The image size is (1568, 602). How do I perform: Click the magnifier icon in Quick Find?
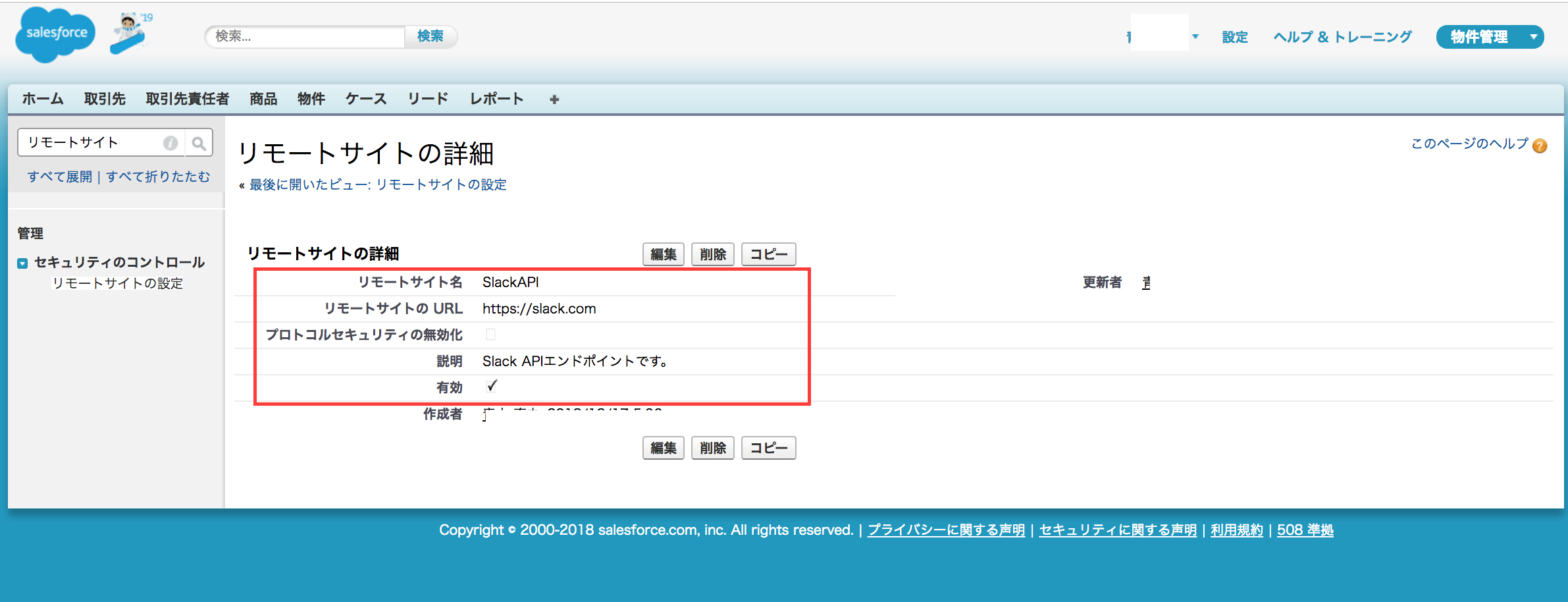199,143
